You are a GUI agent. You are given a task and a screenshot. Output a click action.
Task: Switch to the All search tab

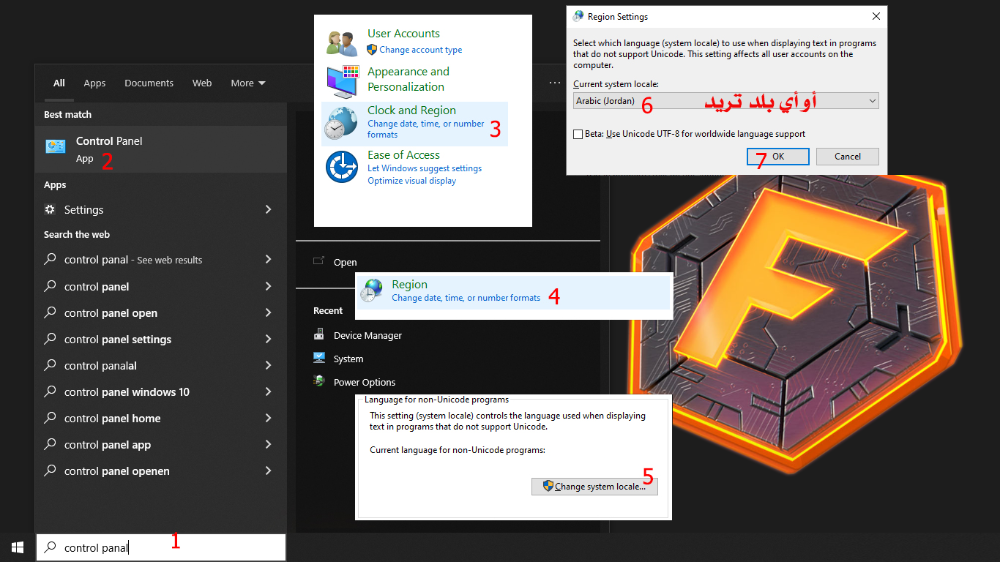click(59, 83)
